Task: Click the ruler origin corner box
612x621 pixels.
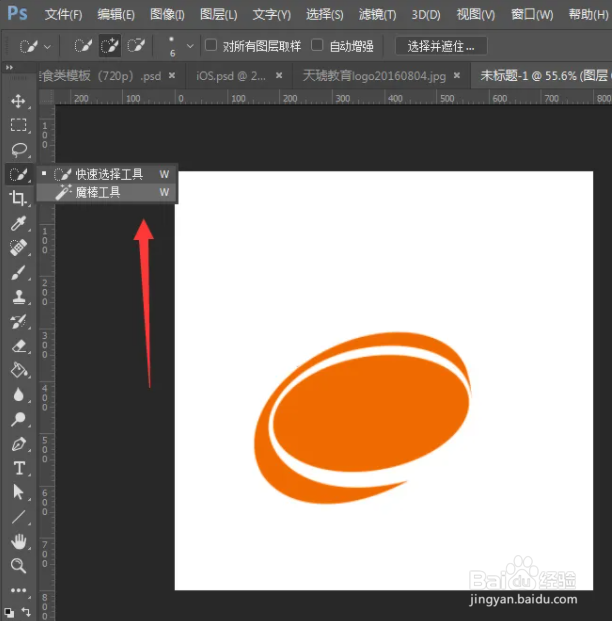Action: click(47, 97)
